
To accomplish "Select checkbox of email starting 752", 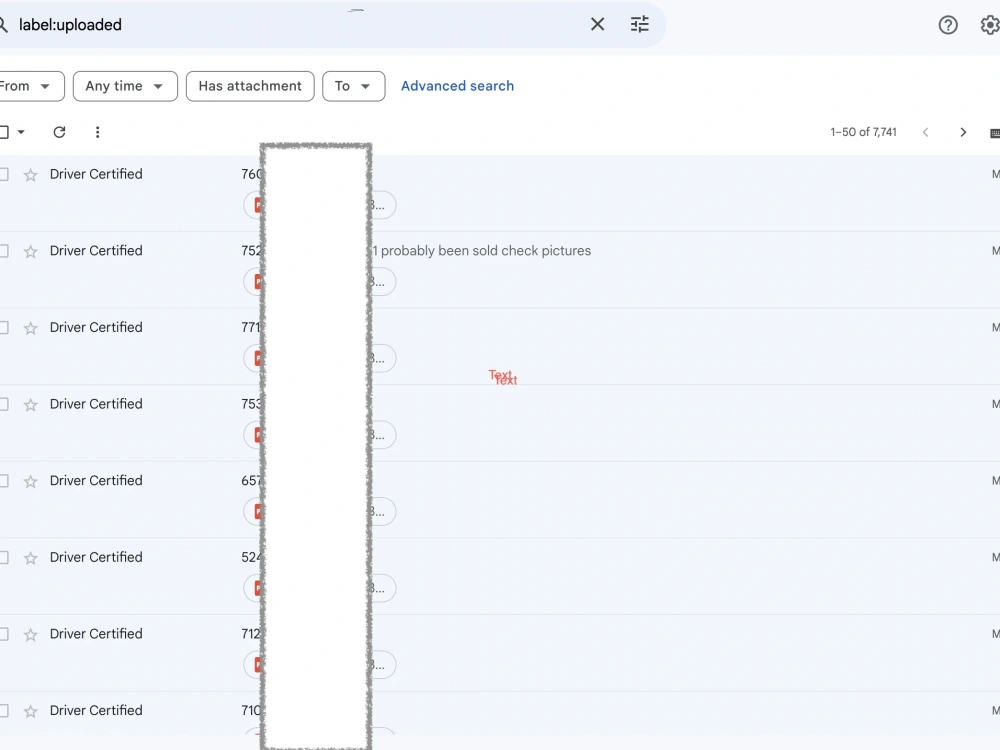I will [x=4, y=251].
